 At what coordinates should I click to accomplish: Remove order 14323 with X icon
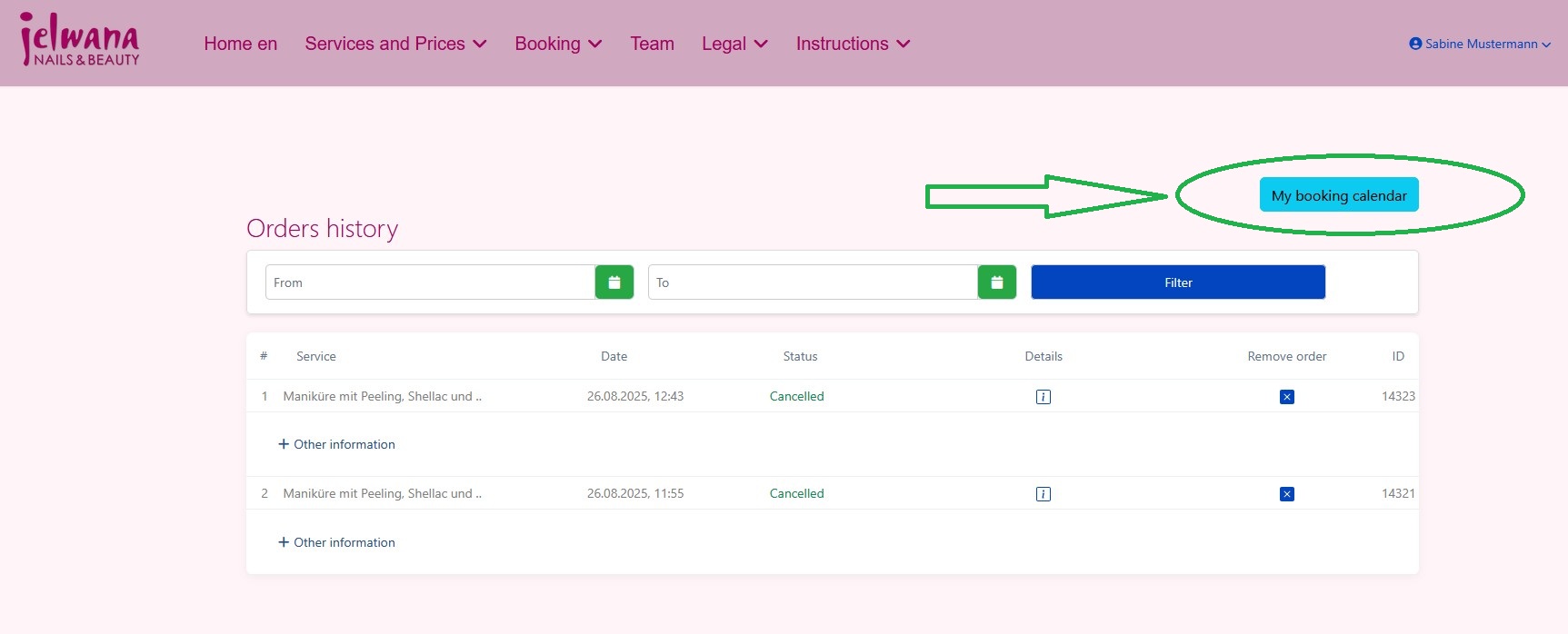1286,397
